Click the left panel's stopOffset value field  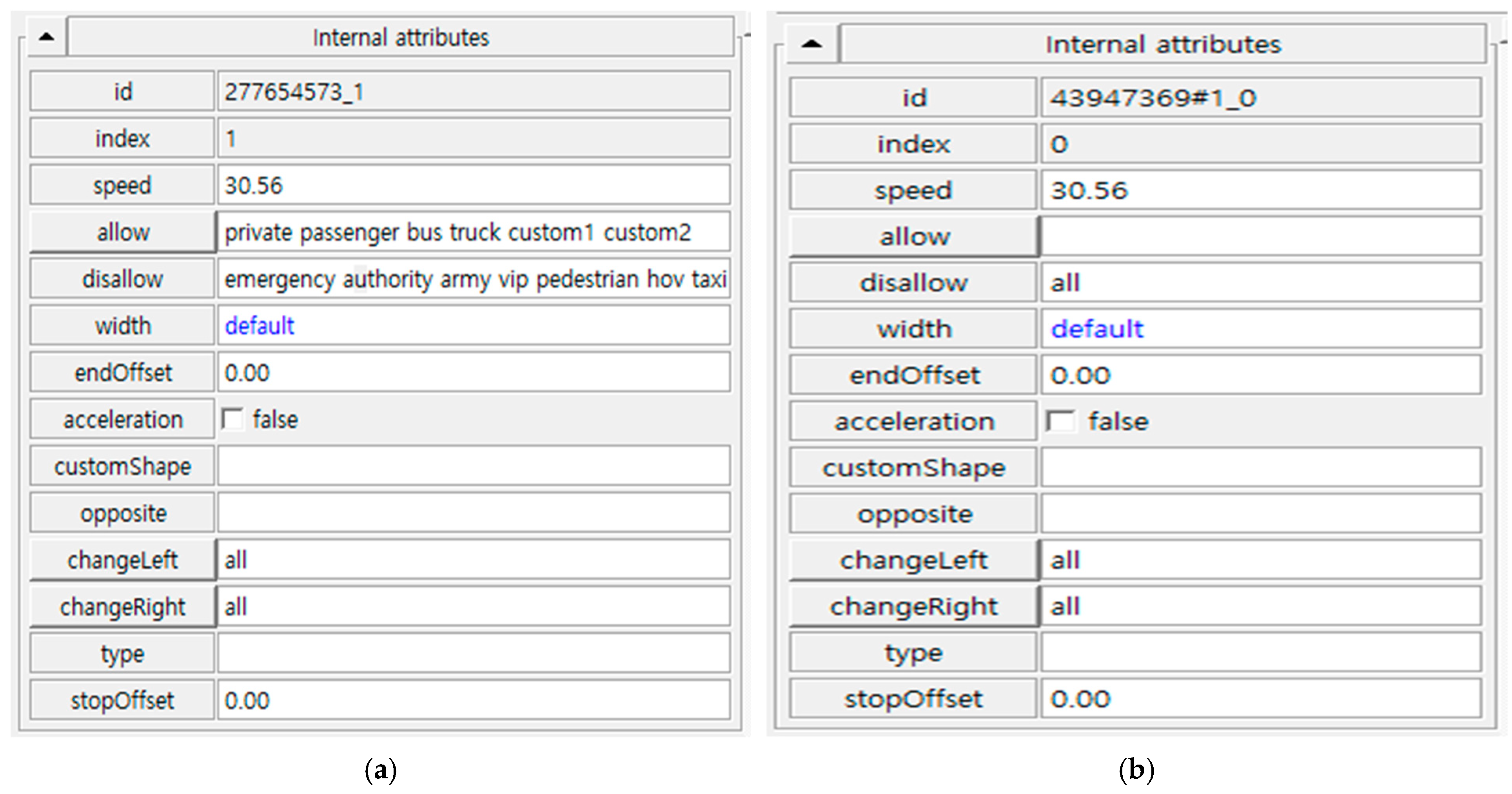(473, 700)
